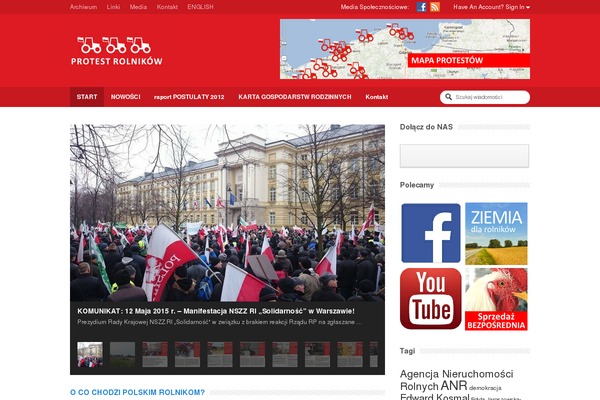Select the eighth slider thumbnail
The image size is (600, 400).
(318, 355)
